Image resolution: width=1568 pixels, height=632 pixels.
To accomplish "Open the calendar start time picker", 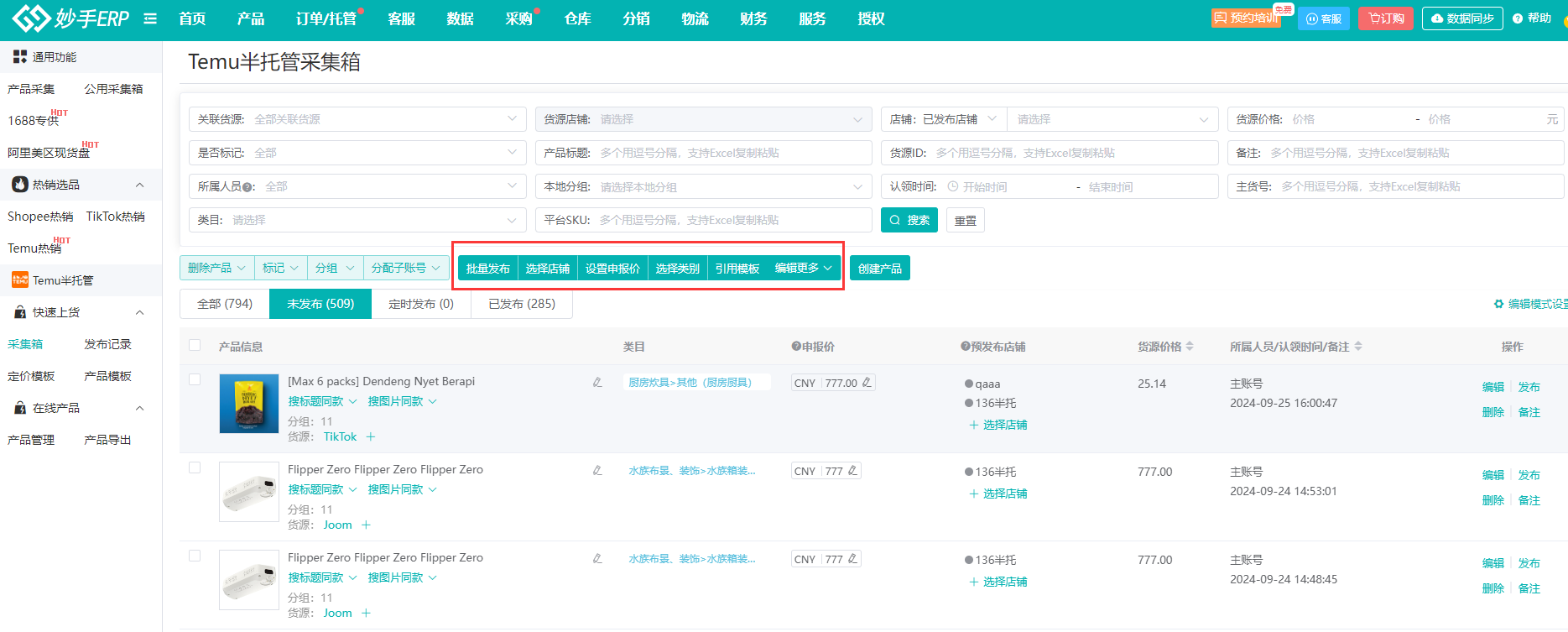I will click(x=953, y=186).
